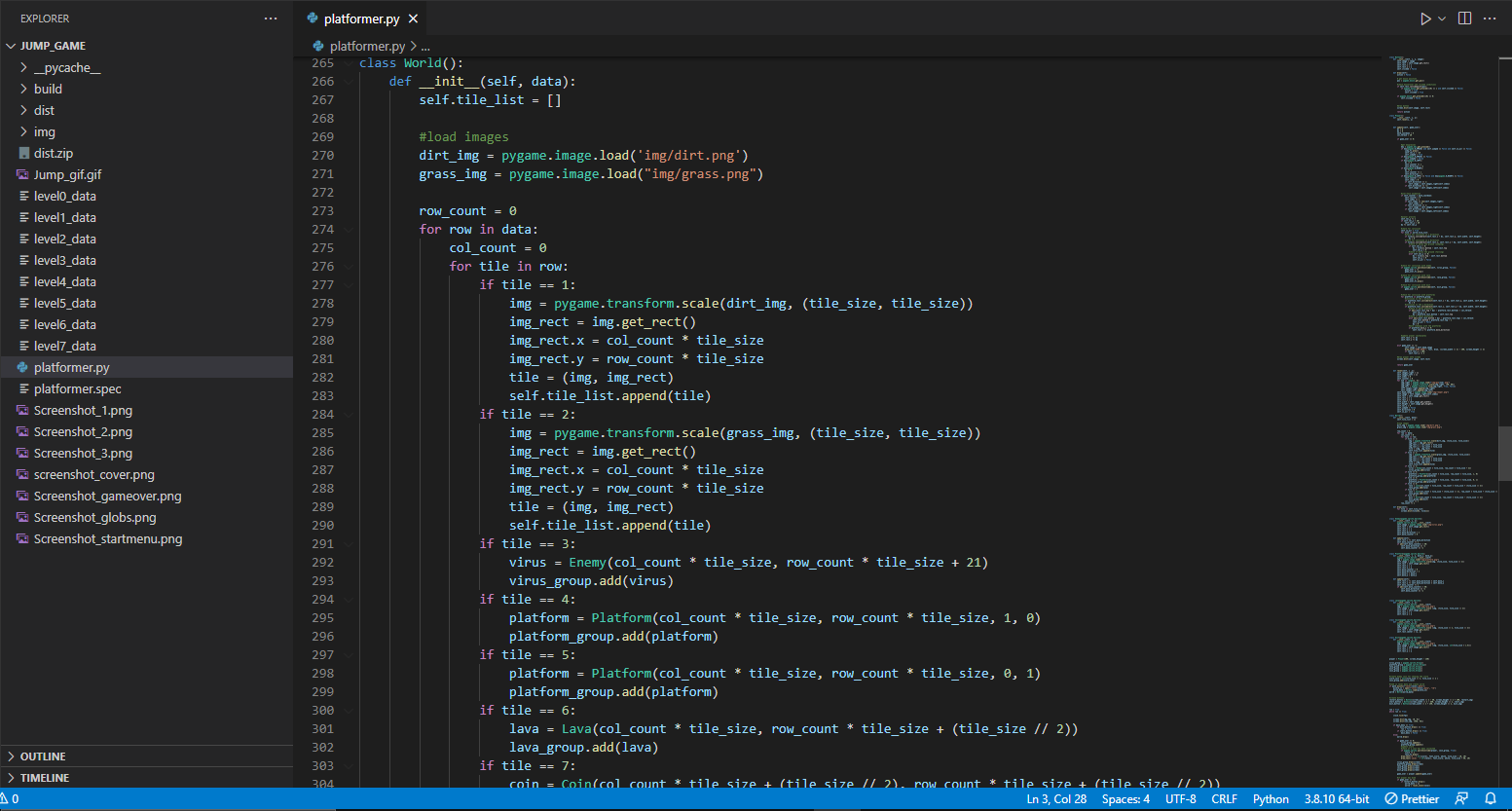Screen dimensions: 1512x811
Task: Expand the build folder
Action: [48, 89]
